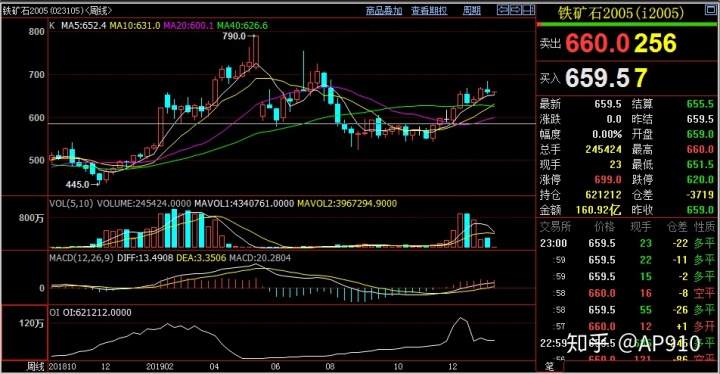Click the 800 price axis label

pos(37,32)
